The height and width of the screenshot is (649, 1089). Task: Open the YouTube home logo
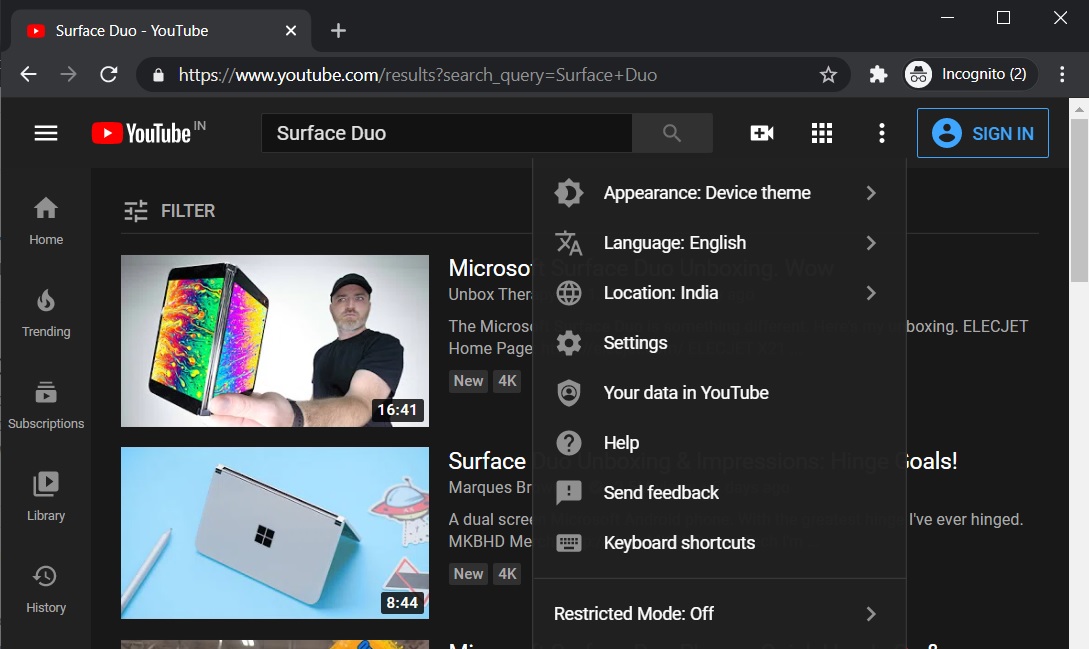click(x=147, y=132)
